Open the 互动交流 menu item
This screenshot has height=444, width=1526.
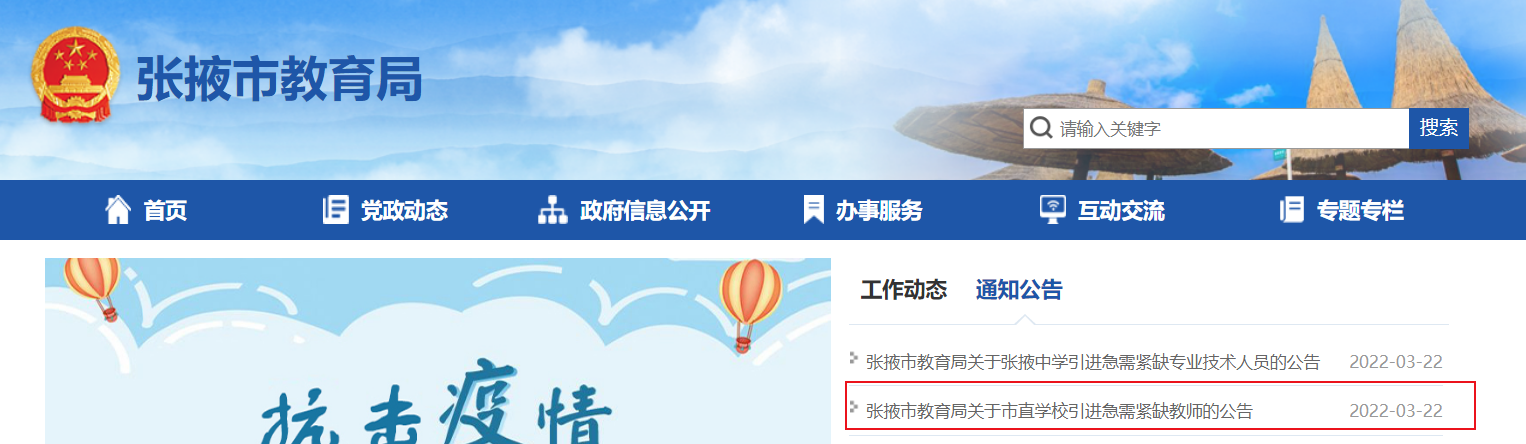tap(1121, 211)
